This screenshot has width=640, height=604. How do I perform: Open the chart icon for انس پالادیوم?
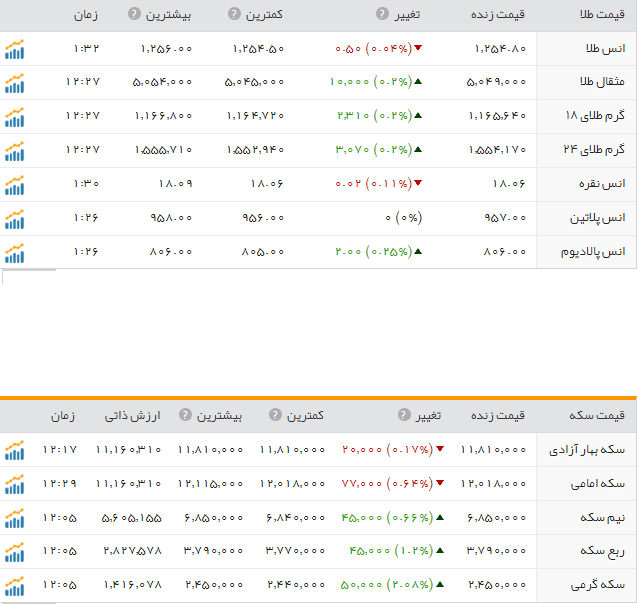click(x=14, y=253)
